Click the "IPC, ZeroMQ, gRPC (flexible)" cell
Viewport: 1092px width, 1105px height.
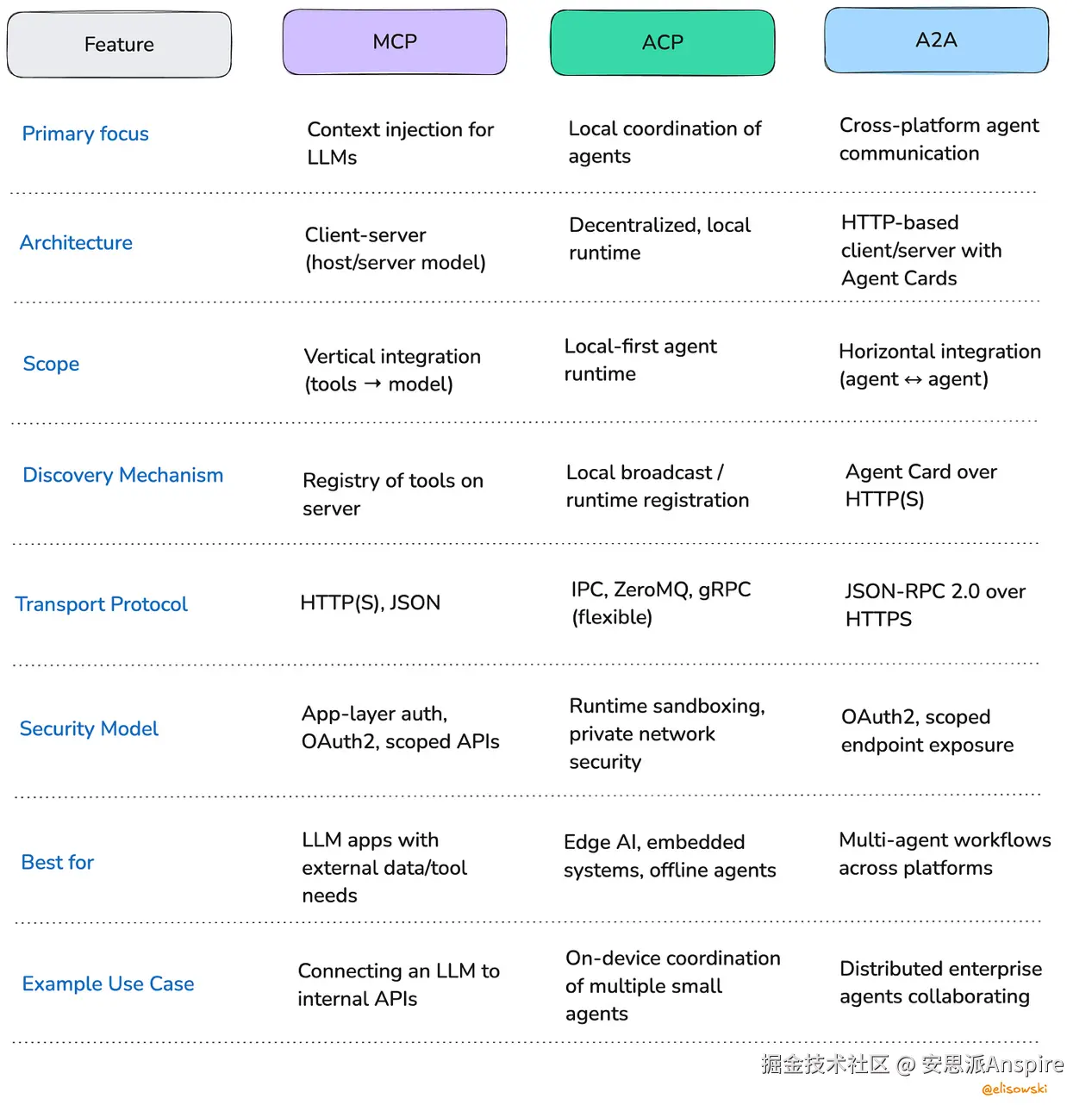[x=660, y=603]
